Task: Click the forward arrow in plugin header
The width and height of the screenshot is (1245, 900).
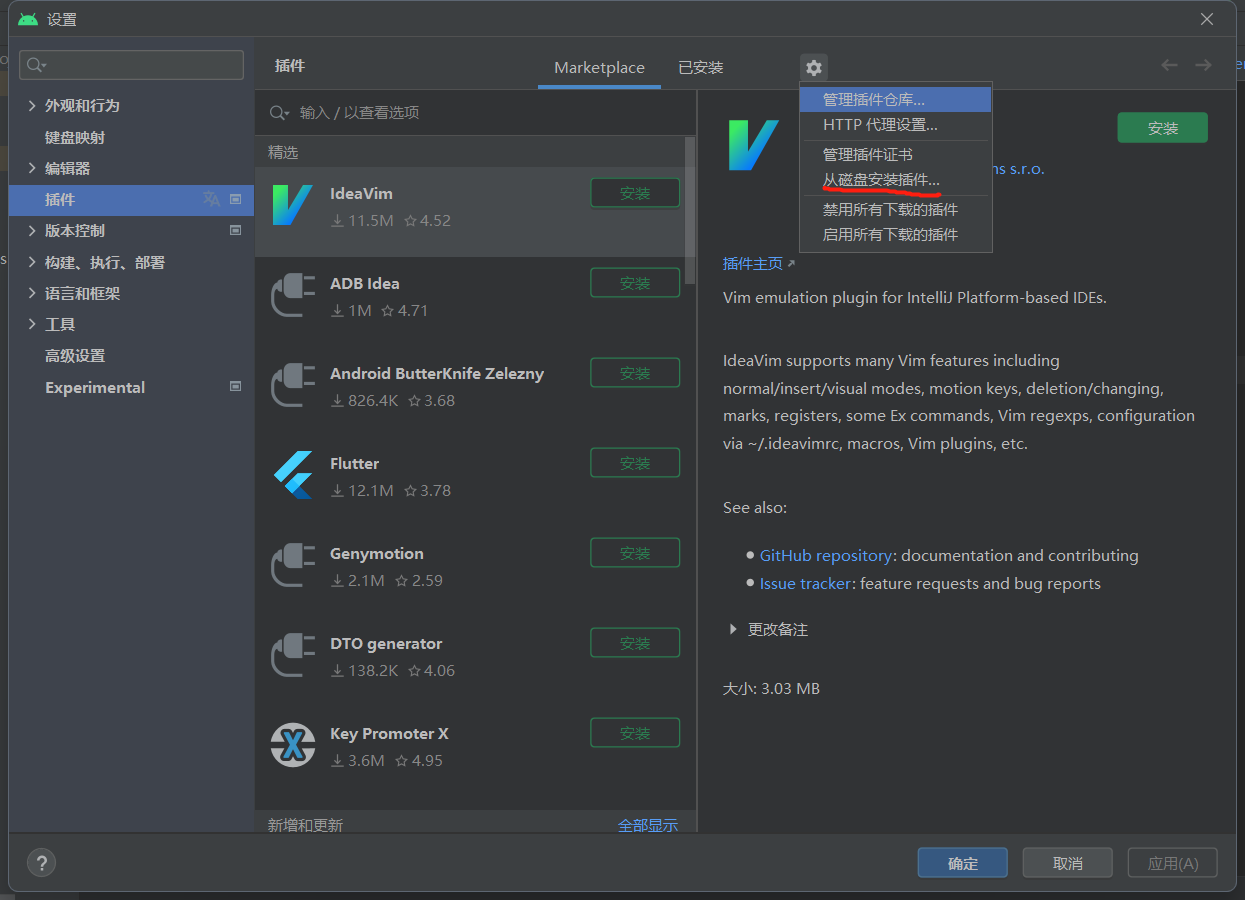Action: point(1203,65)
